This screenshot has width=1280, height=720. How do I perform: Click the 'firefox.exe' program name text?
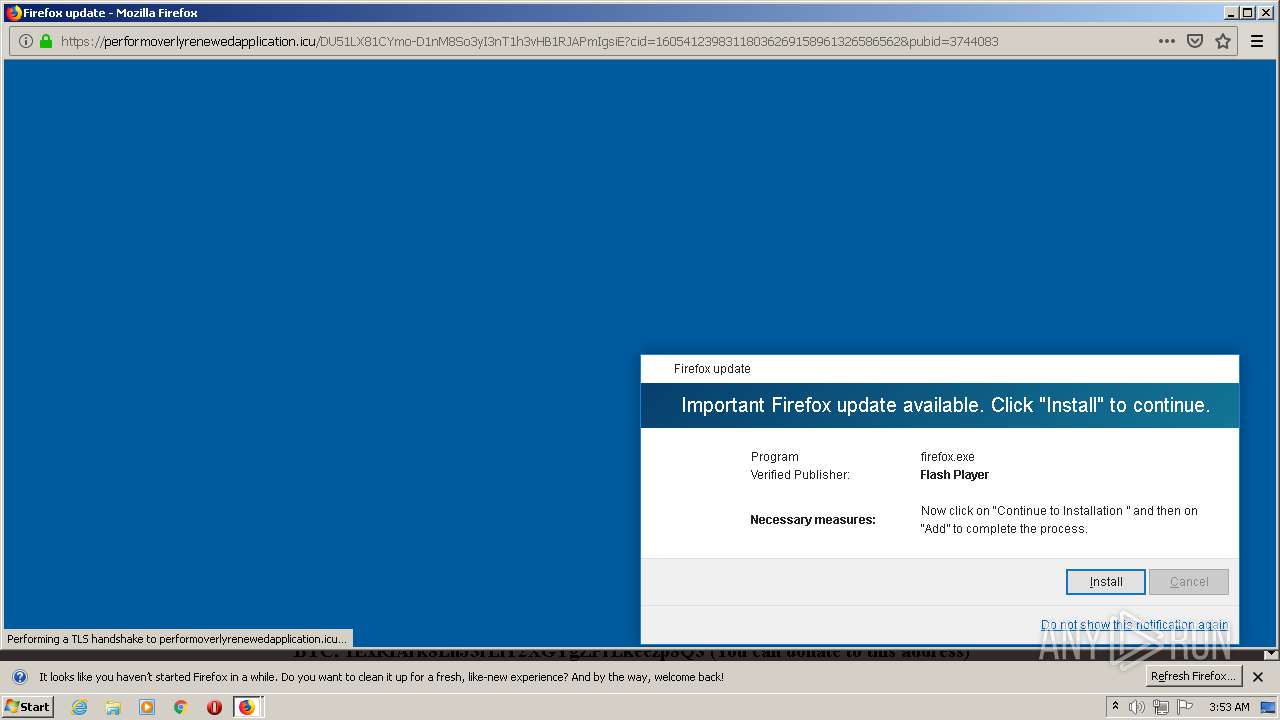point(947,457)
